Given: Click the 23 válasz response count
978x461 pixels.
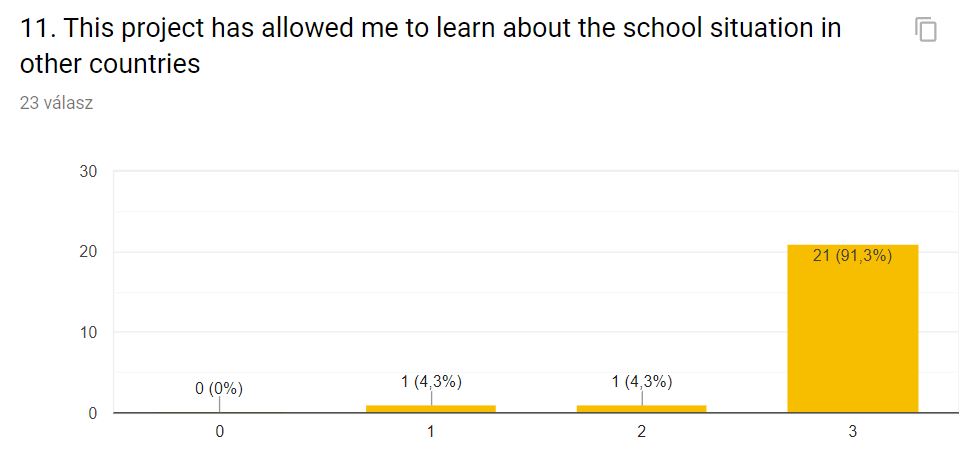Looking at the screenshot, I should [x=57, y=103].
